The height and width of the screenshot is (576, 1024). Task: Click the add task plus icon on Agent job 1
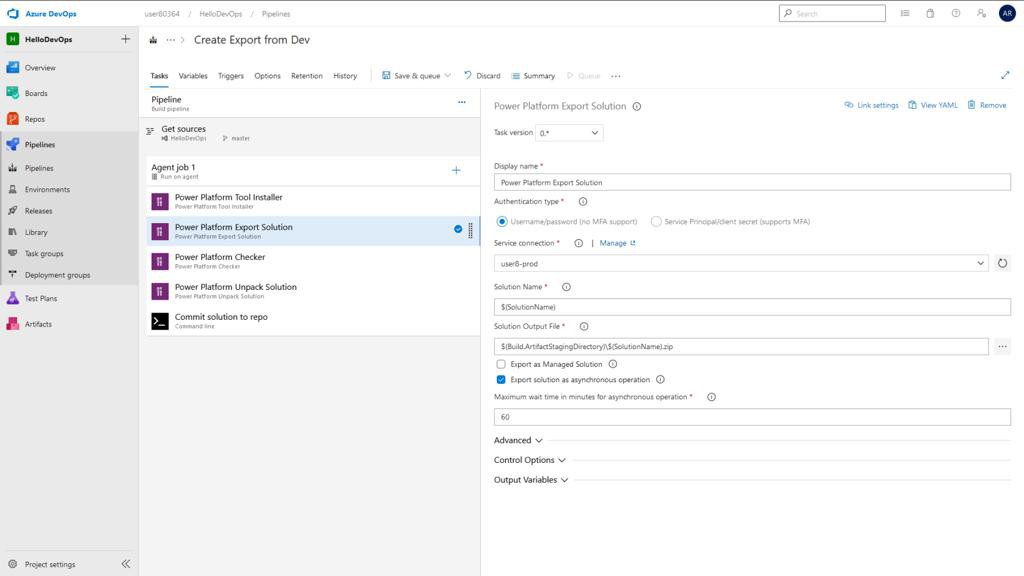[456, 170]
